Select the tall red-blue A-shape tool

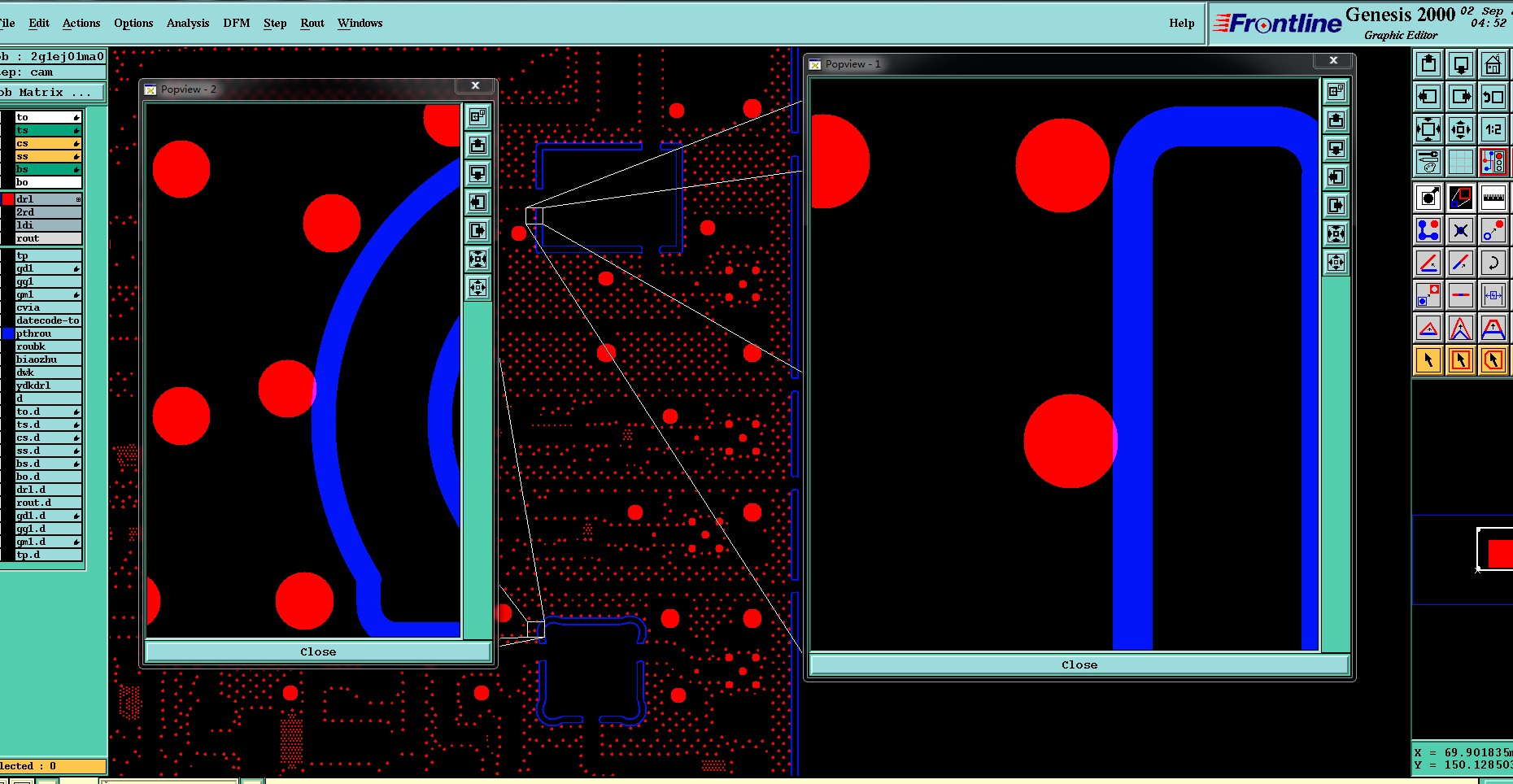(1461, 328)
